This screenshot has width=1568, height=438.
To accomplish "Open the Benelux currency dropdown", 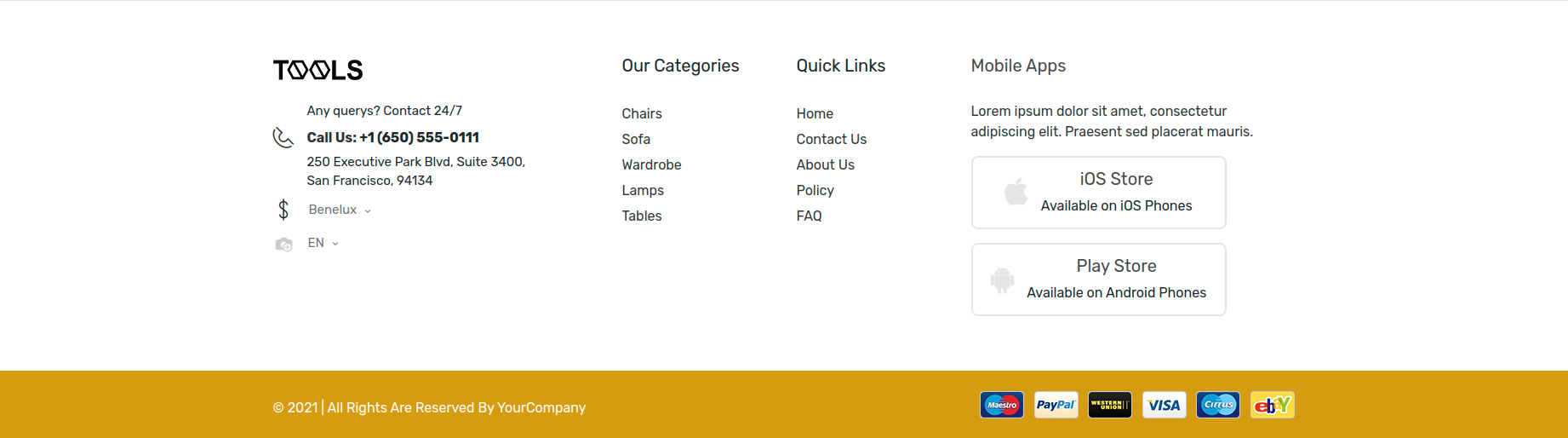I will click(x=340, y=210).
